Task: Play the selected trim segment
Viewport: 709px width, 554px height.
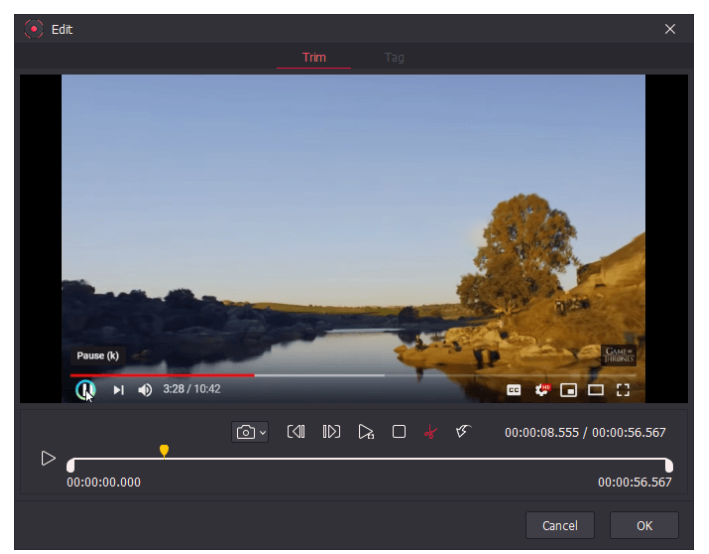Action: click(x=366, y=432)
